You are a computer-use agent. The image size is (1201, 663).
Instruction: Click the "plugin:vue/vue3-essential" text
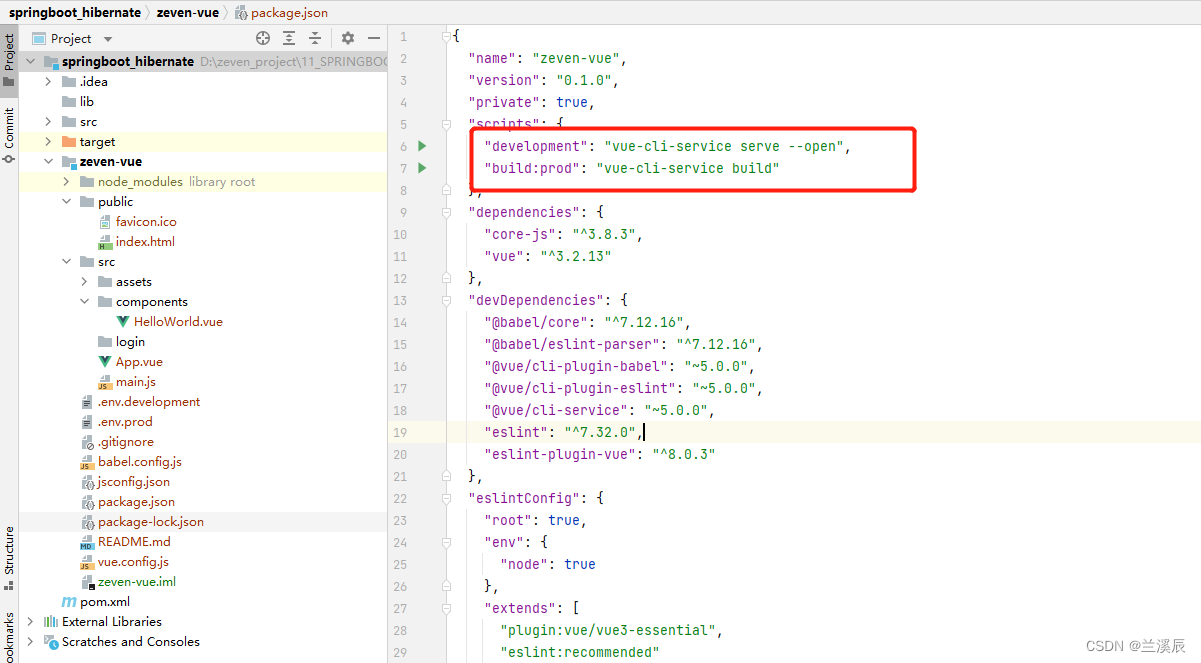pyautogui.click(x=610, y=630)
